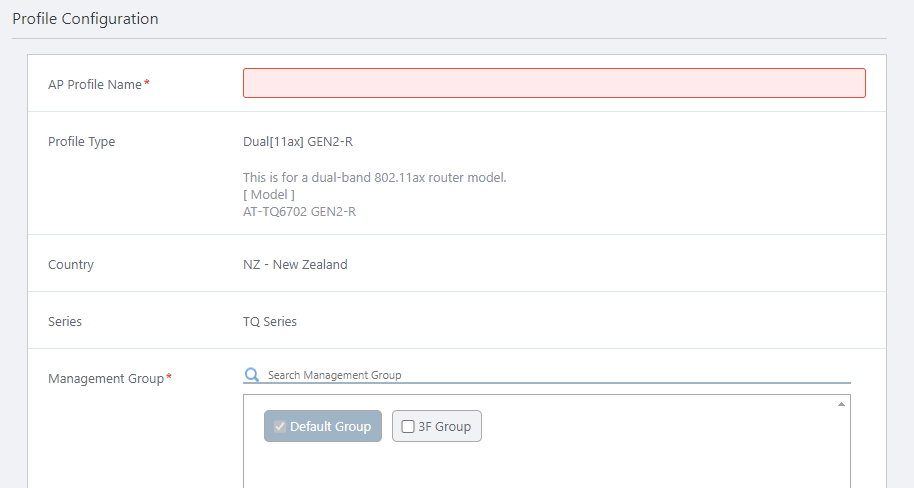
Task: Click the AP Profile Name label
Action: click(95, 85)
